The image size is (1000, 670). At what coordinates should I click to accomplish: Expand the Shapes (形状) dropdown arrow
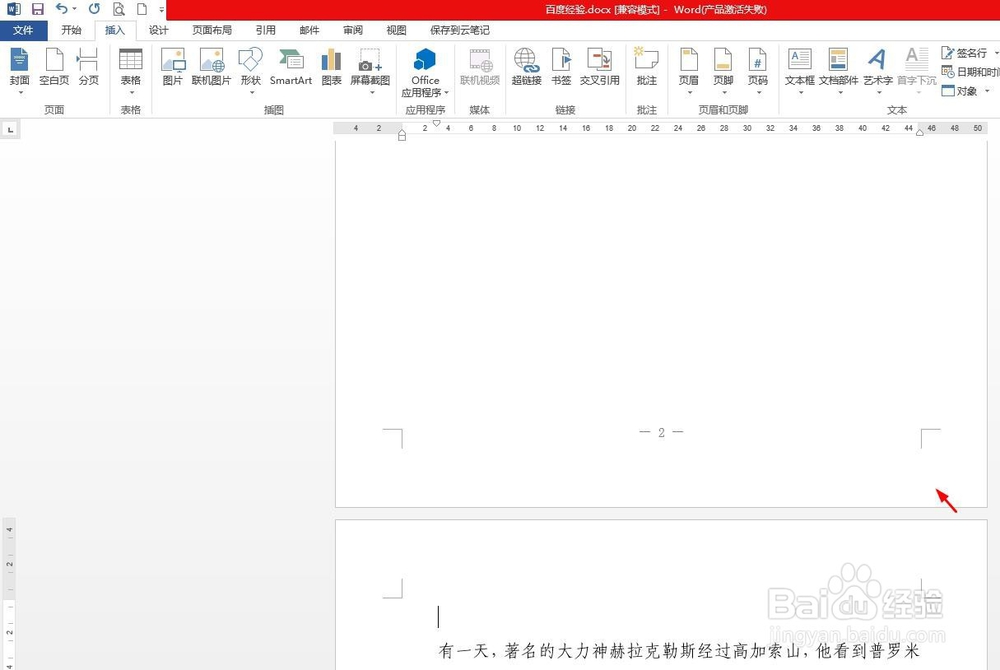[252, 93]
